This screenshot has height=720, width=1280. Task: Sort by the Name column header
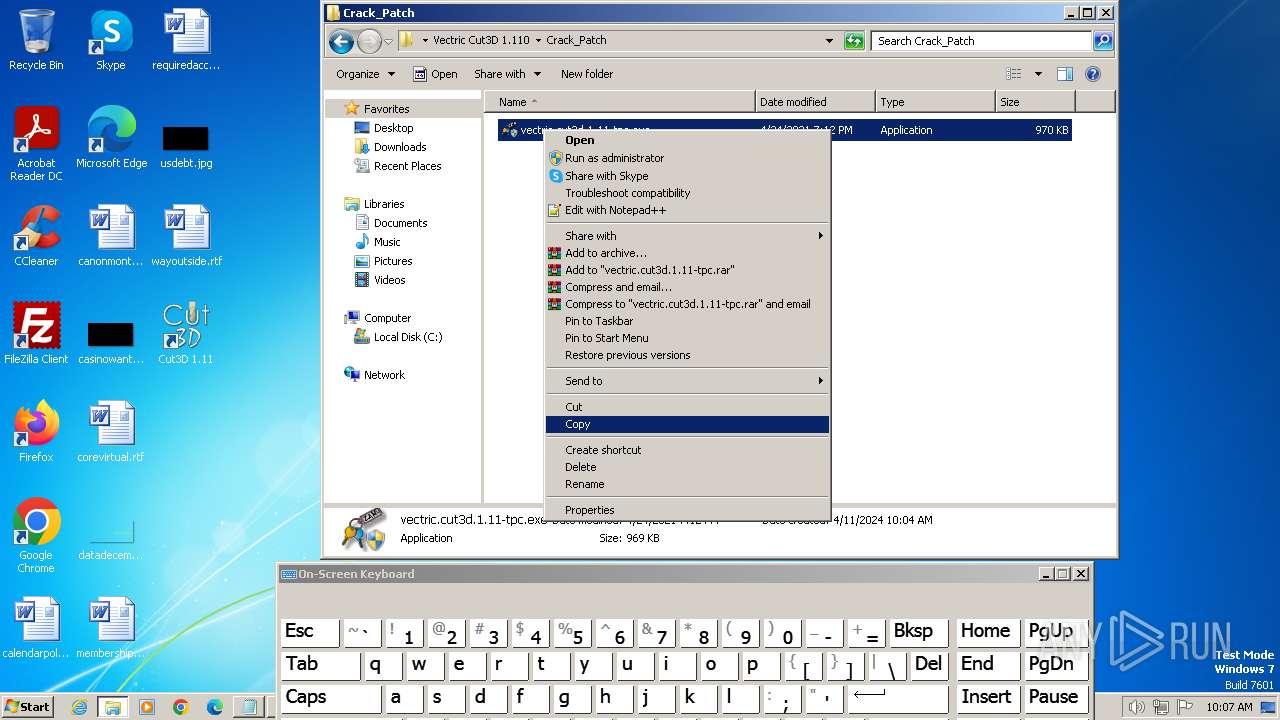(620, 102)
